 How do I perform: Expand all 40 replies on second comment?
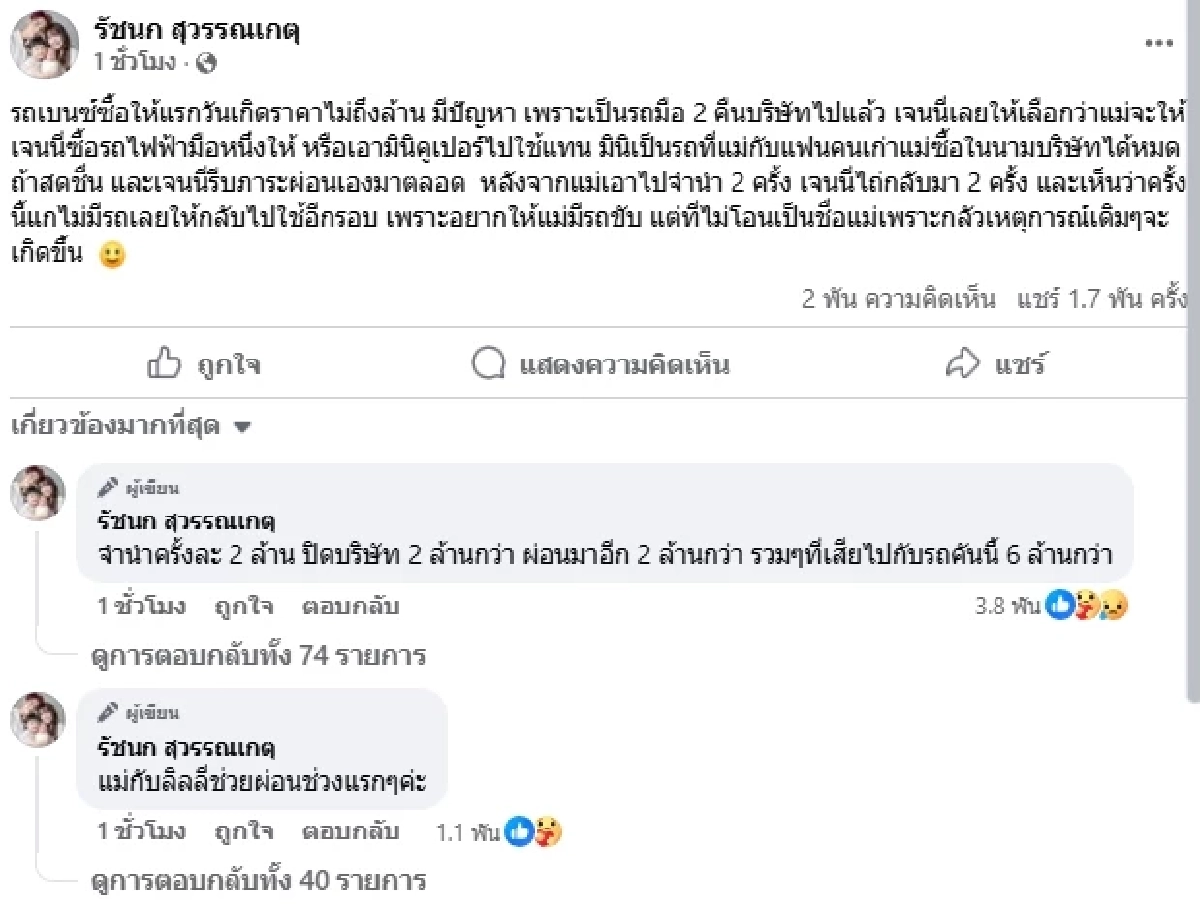pyautogui.click(x=258, y=881)
